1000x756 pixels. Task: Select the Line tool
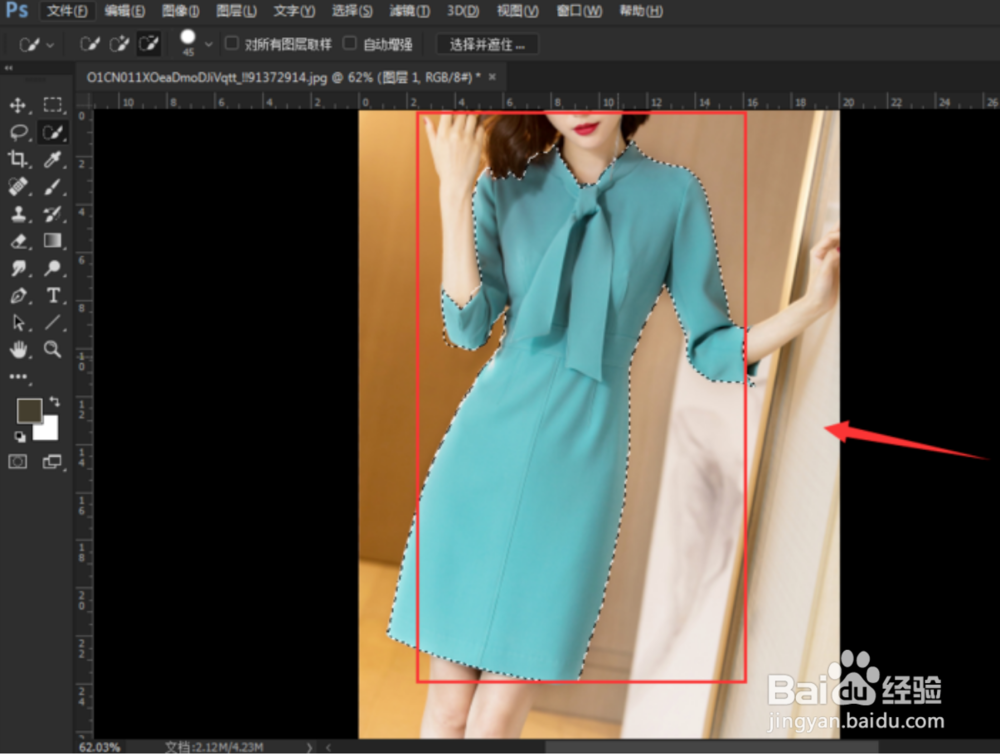coord(52,323)
